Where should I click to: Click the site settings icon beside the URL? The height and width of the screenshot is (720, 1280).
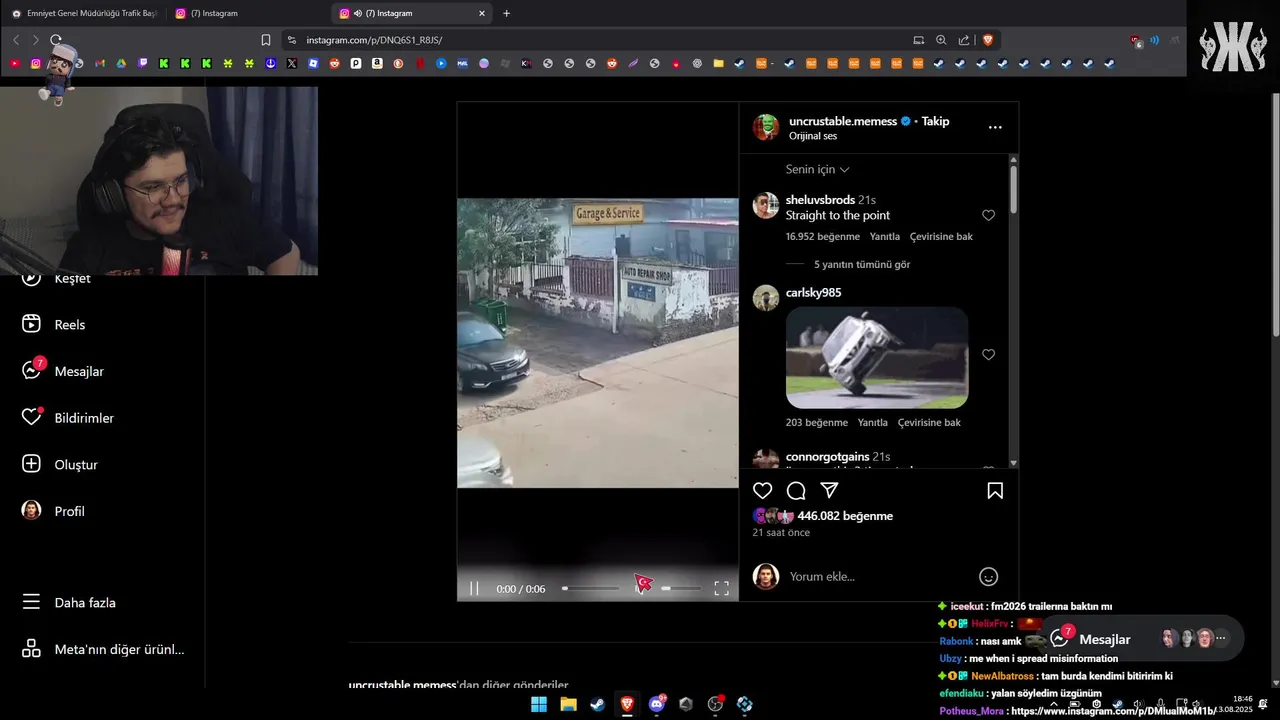pyautogui.click(x=292, y=40)
